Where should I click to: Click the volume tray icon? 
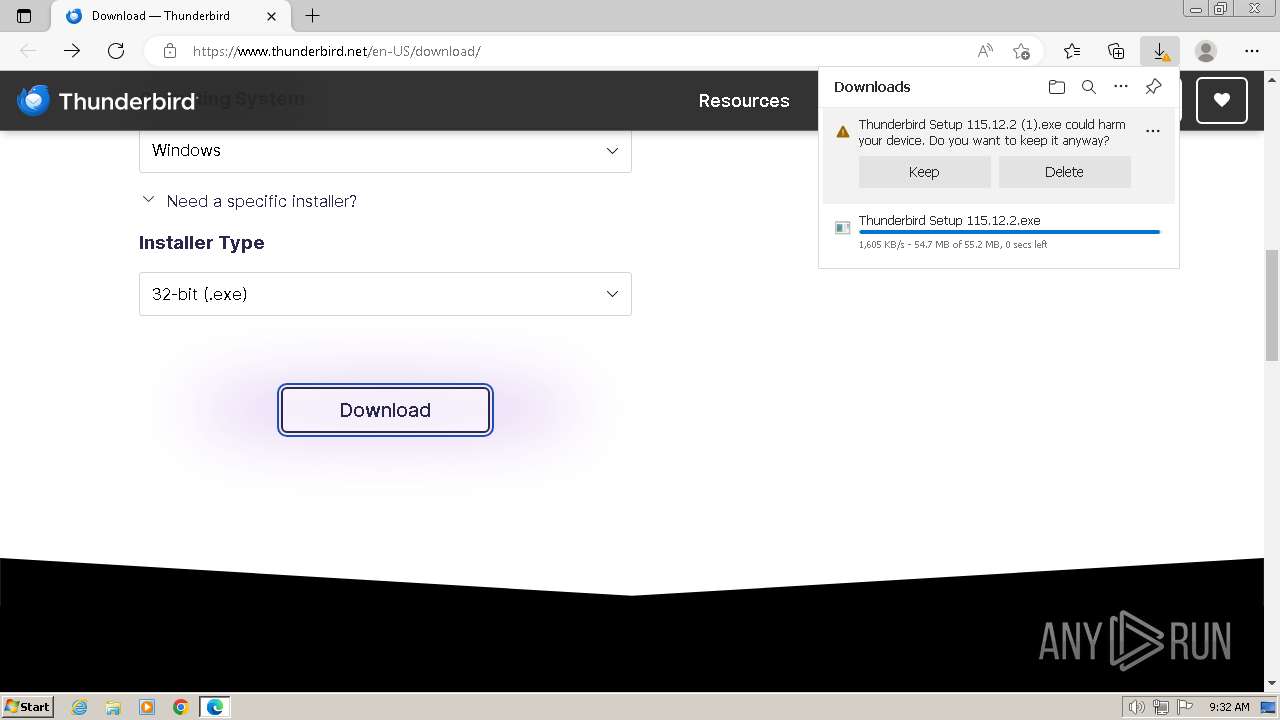pos(1138,707)
